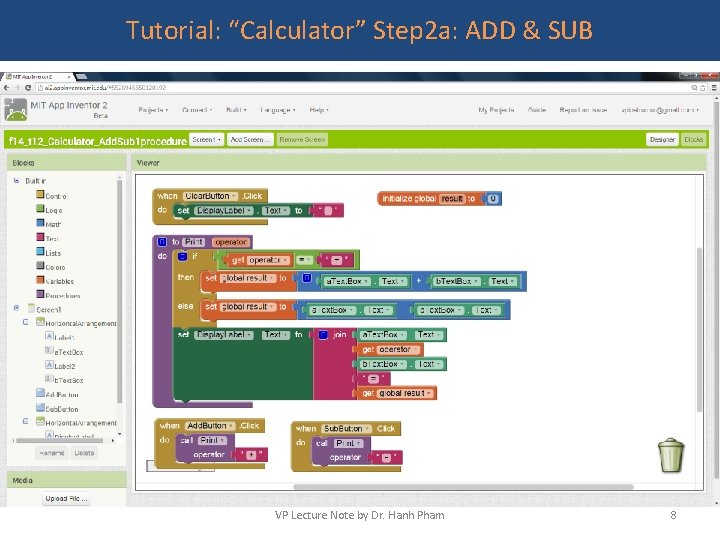
Task: Open the SubButton dropdown in the click block
Action: (367, 428)
